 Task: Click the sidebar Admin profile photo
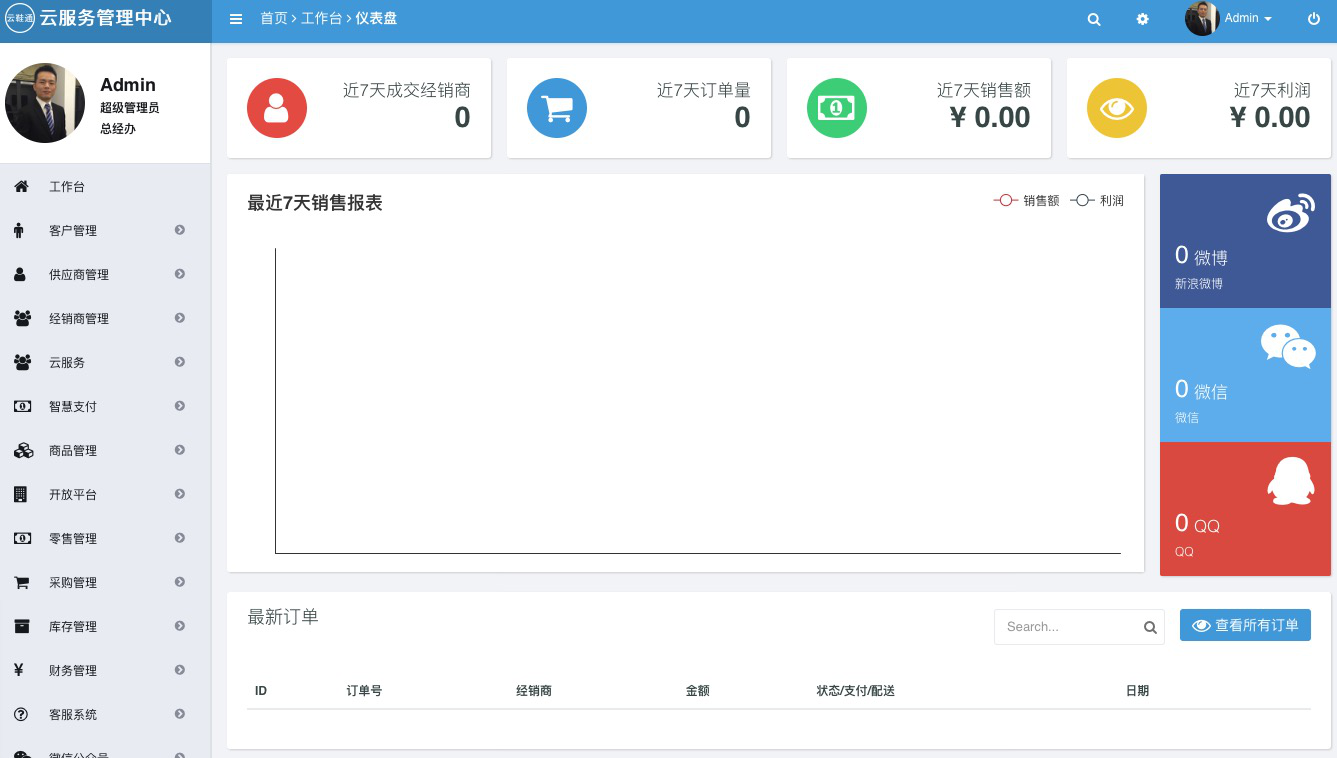[45, 103]
